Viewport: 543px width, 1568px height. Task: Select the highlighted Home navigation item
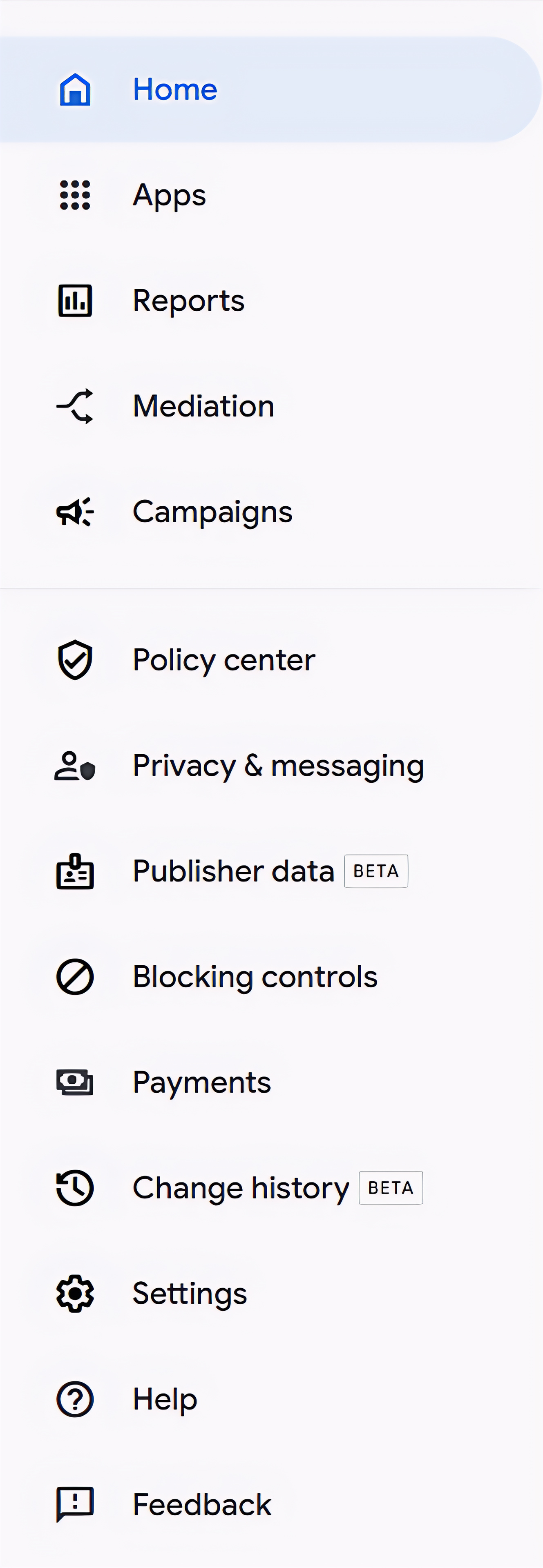[x=175, y=89]
